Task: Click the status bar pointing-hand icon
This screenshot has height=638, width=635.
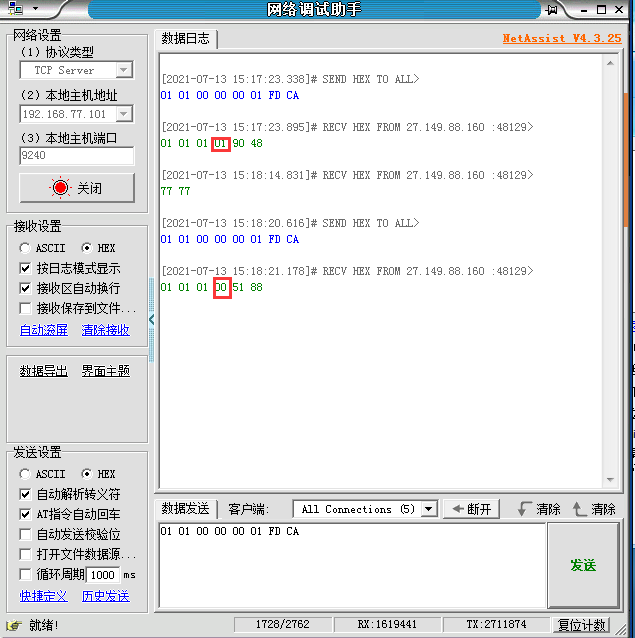Action: (x=14, y=625)
